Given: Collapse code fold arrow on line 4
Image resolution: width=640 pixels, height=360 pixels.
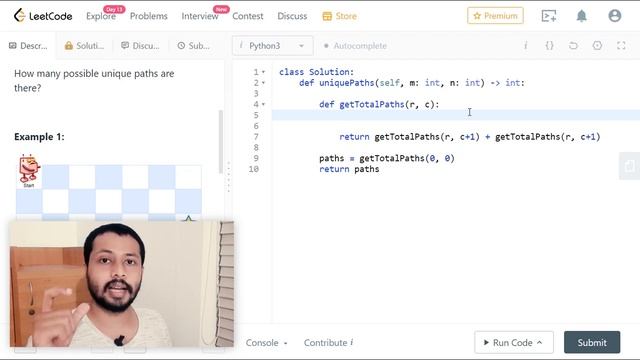Looking at the screenshot, I should pos(263,104).
